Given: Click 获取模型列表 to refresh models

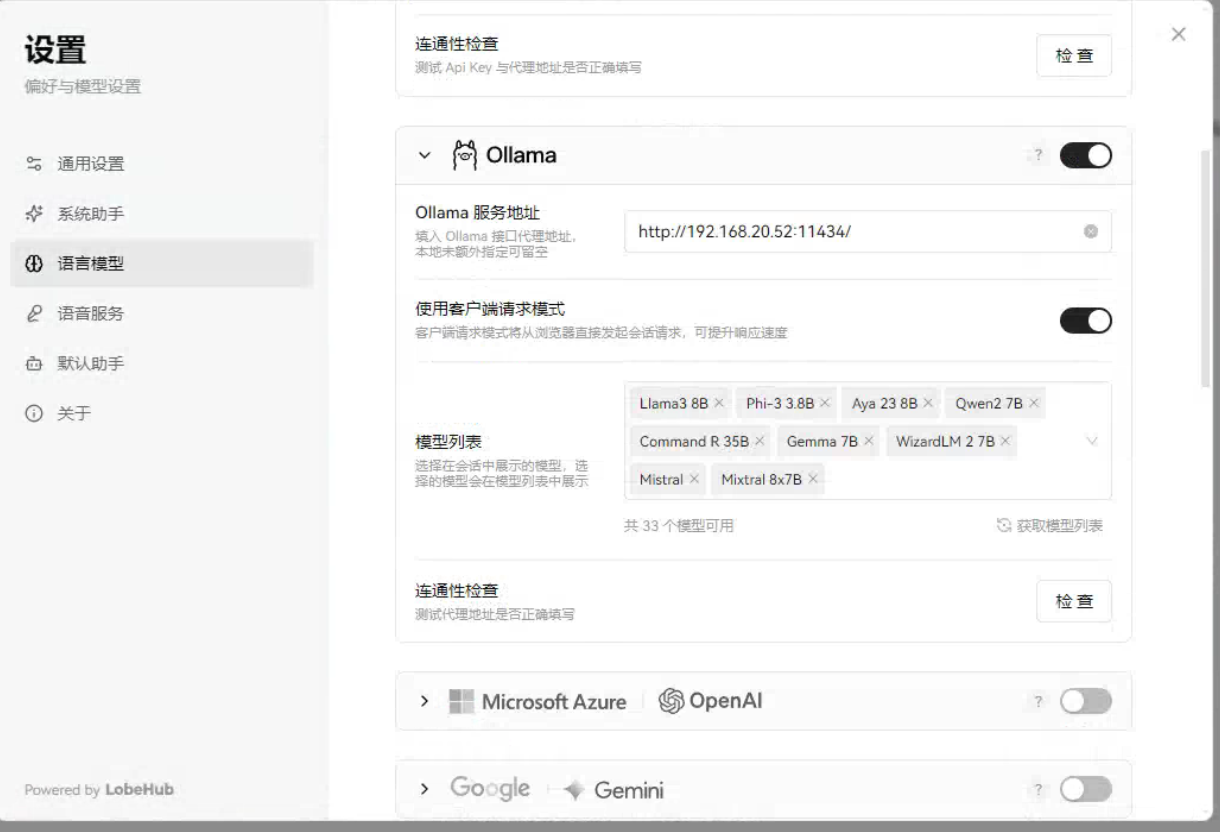Looking at the screenshot, I should (x=1050, y=525).
